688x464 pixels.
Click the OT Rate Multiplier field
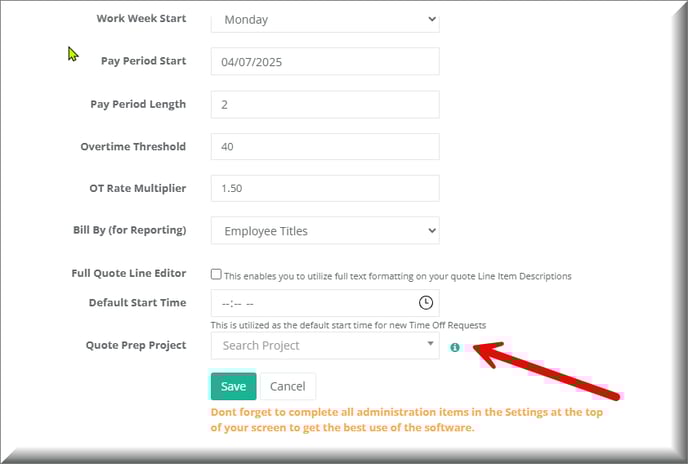point(325,188)
